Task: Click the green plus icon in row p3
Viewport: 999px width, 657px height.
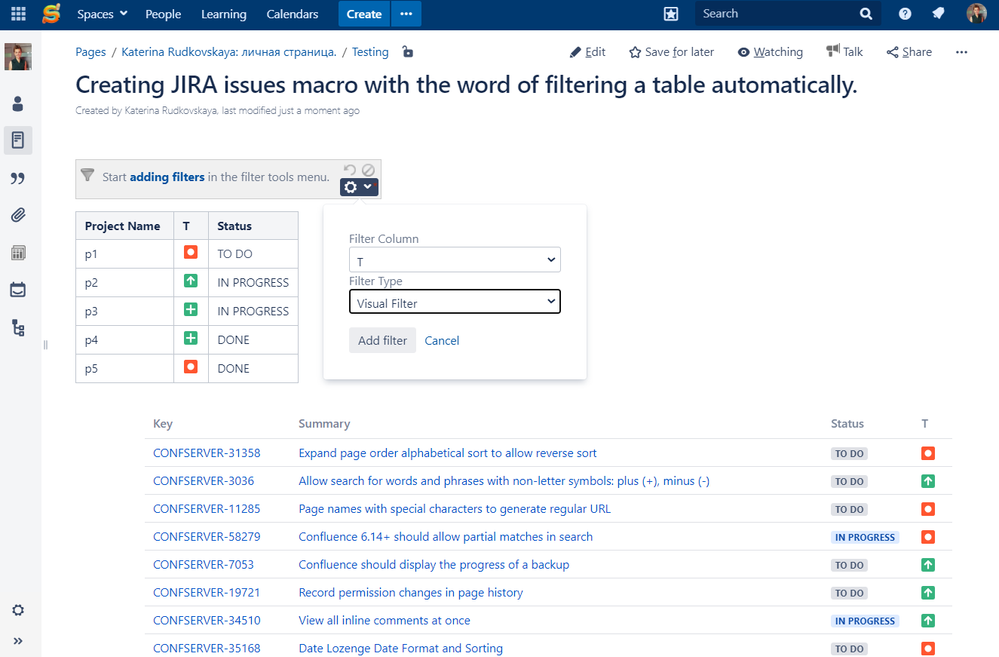Action: 190,310
